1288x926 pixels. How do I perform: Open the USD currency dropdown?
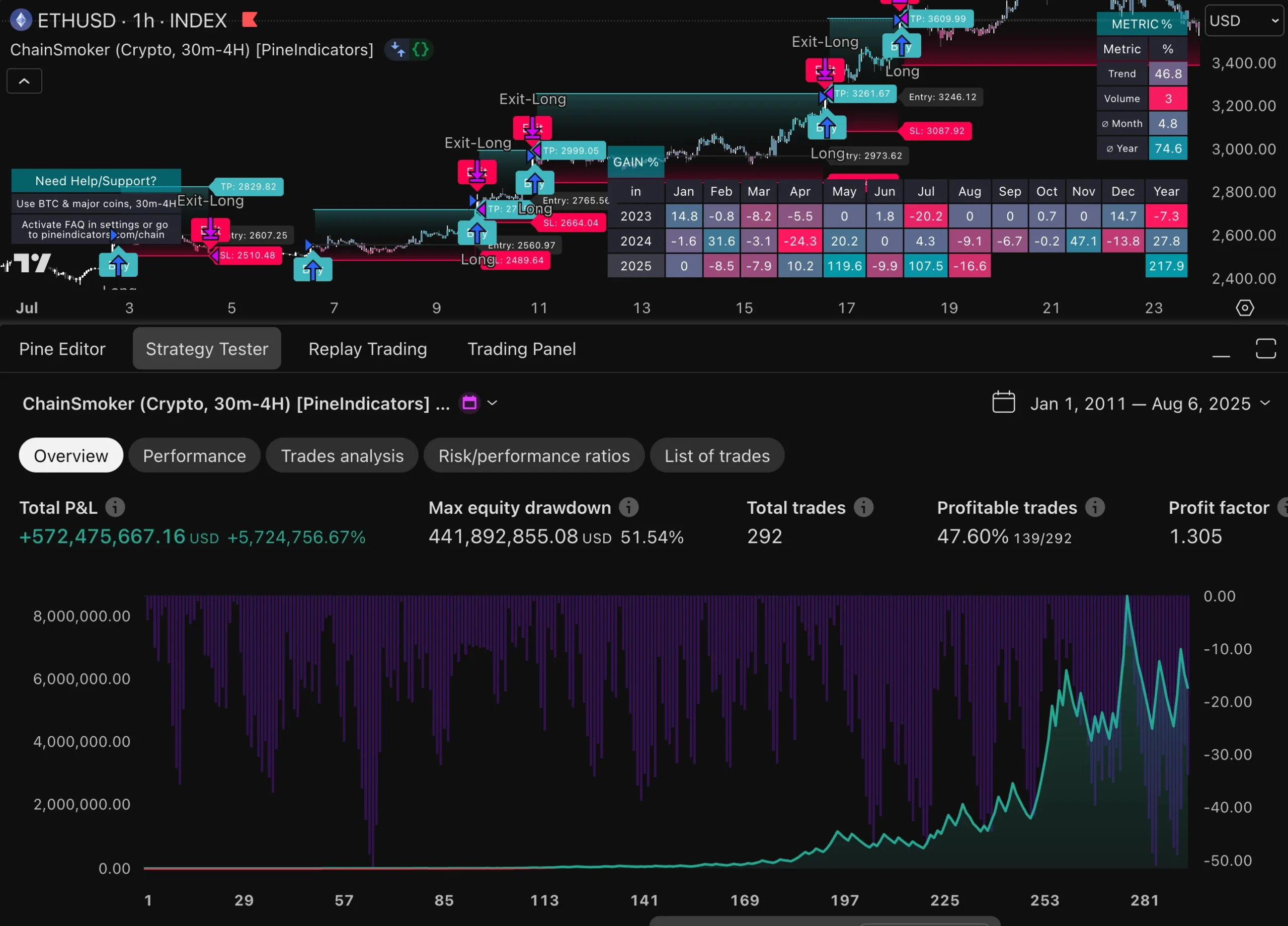click(1244, 21)
